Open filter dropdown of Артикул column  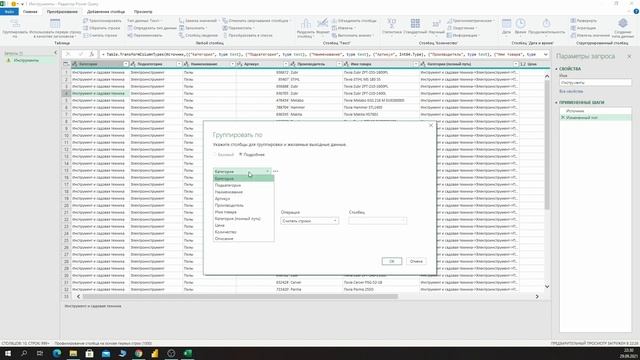286,64
